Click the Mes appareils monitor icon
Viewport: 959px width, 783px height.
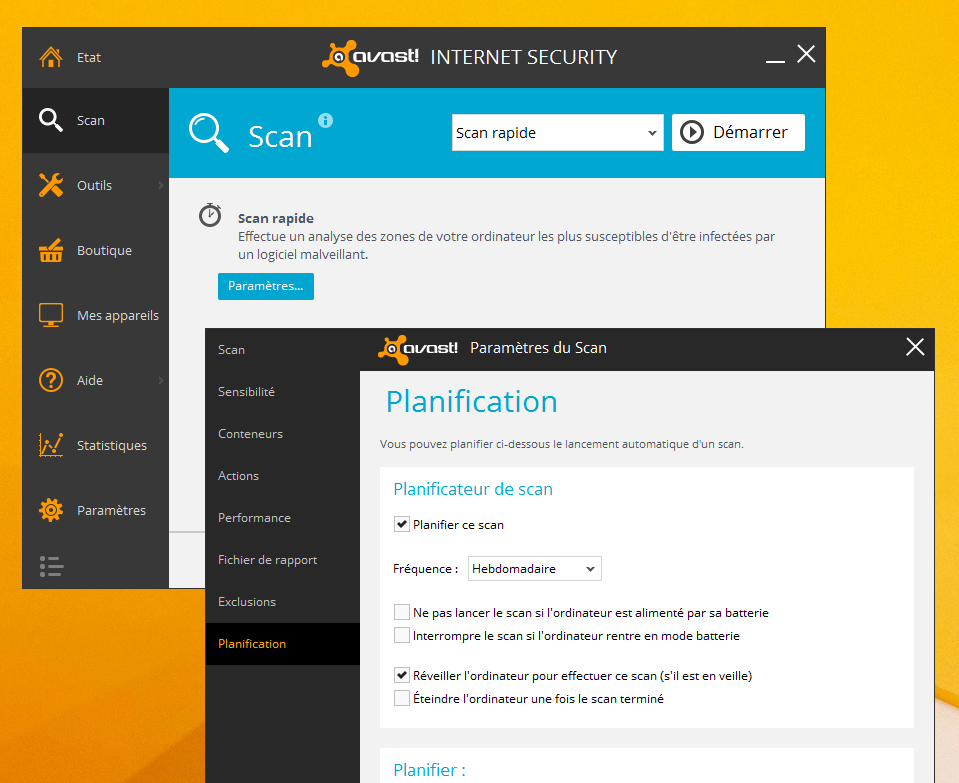point(51,315)
